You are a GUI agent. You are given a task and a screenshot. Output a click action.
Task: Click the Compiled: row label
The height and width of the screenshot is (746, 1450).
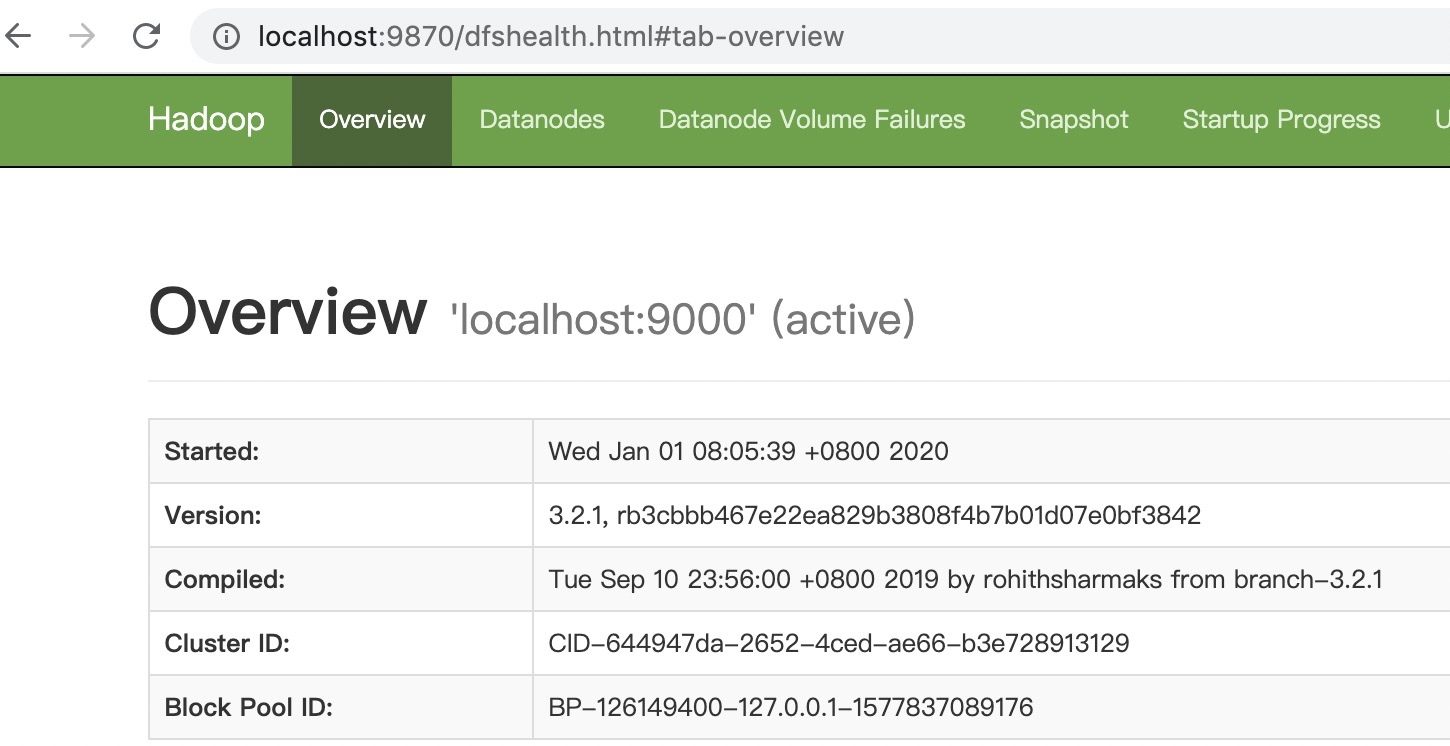pos(225,579)
